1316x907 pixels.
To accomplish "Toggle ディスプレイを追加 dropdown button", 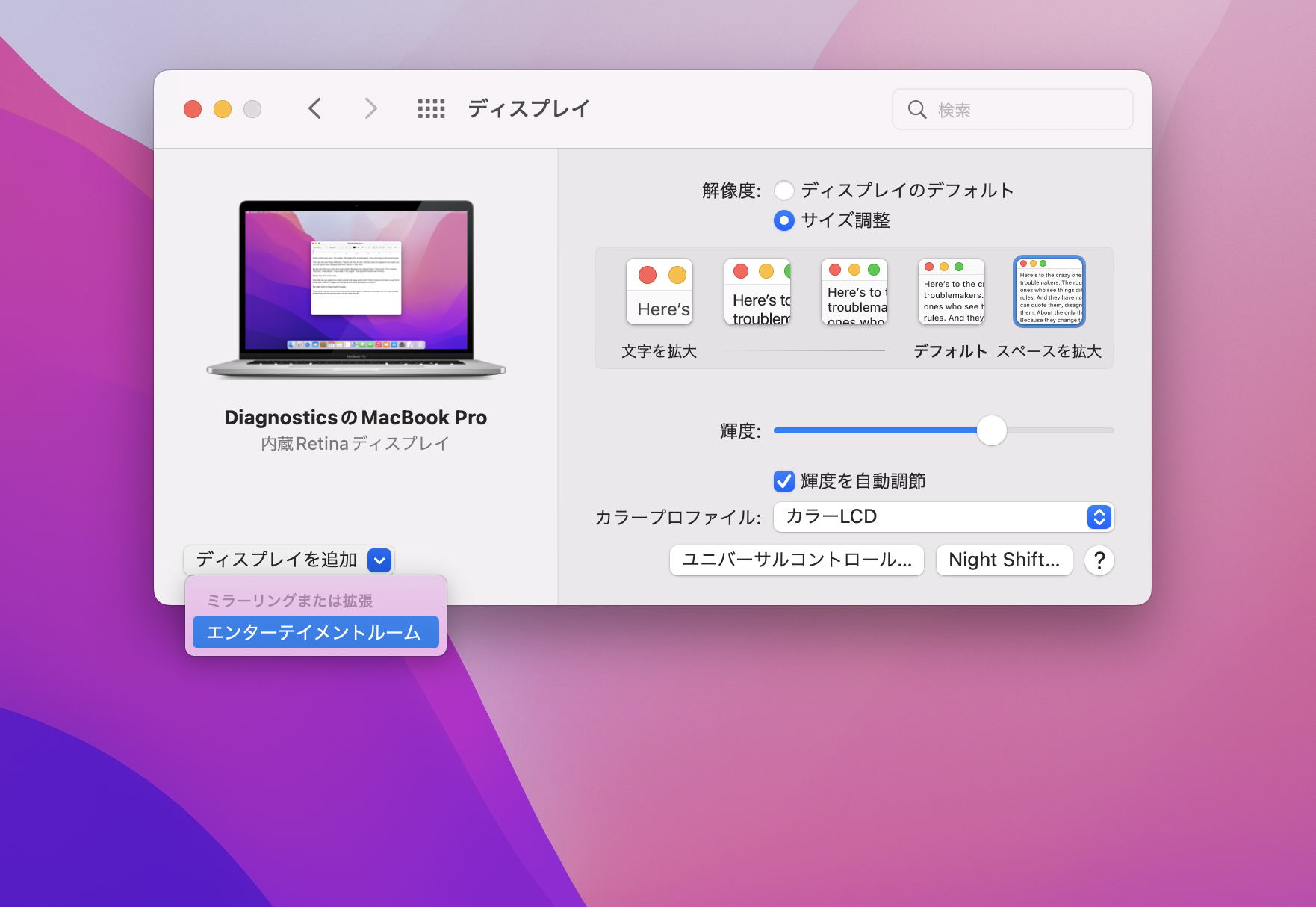I will [x=288, y=560].
